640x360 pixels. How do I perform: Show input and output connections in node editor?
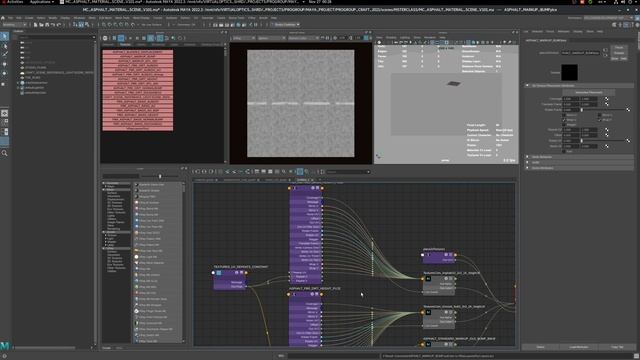click(204, 172)
